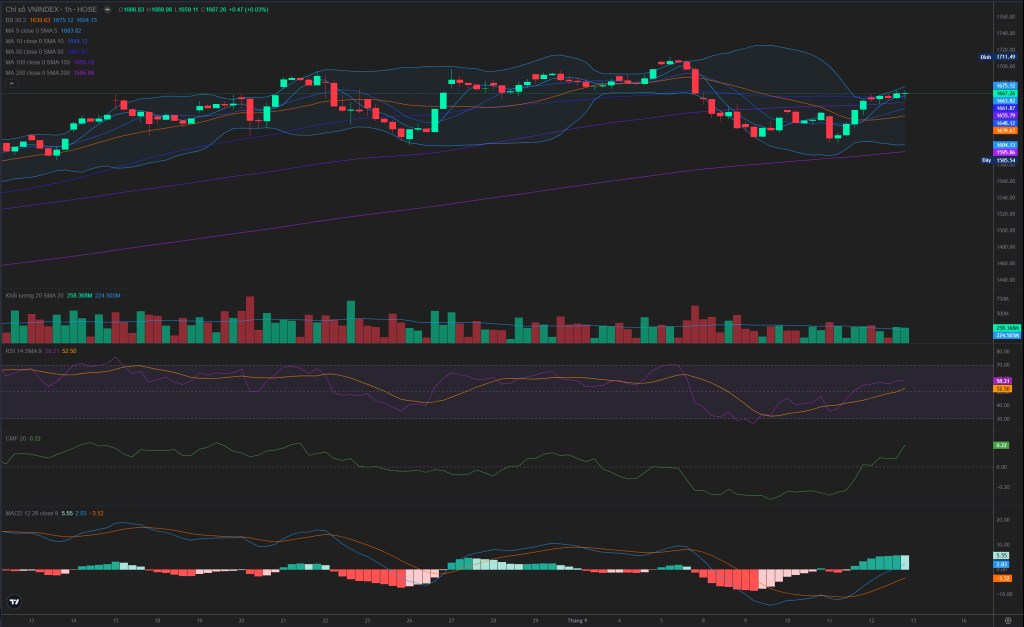Viewport: 1024px width, 627px height.
Task: Select the BB 20 2 indicator legend
Action: click(x=51, y=20)
